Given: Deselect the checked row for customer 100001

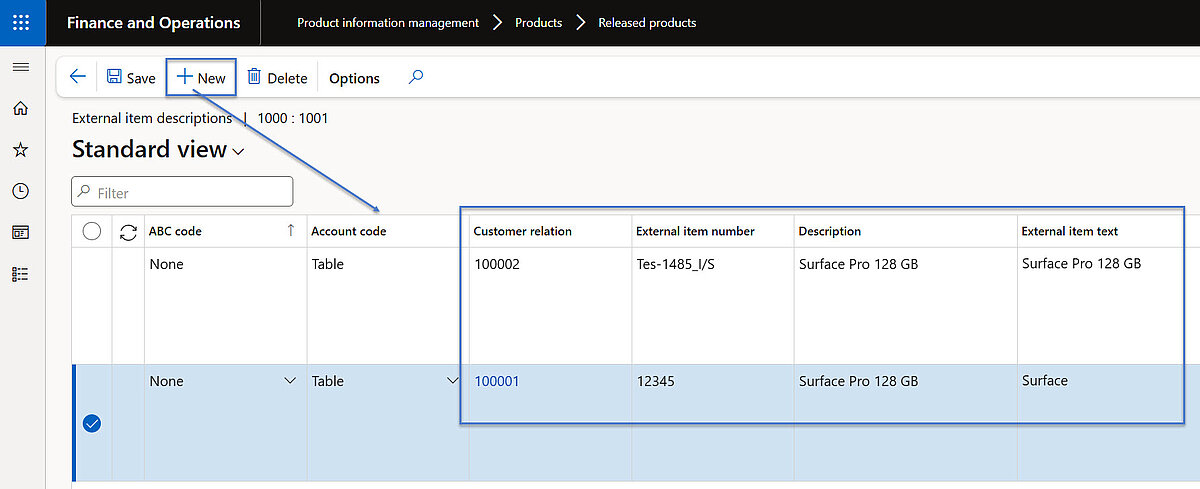Looking at the screenshot, I should pos(92,424).
